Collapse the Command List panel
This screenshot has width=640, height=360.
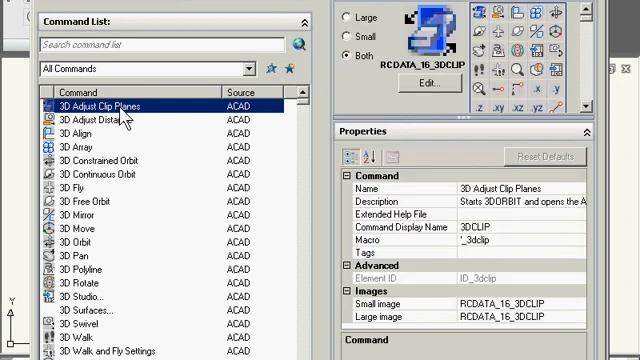point(304,23)
